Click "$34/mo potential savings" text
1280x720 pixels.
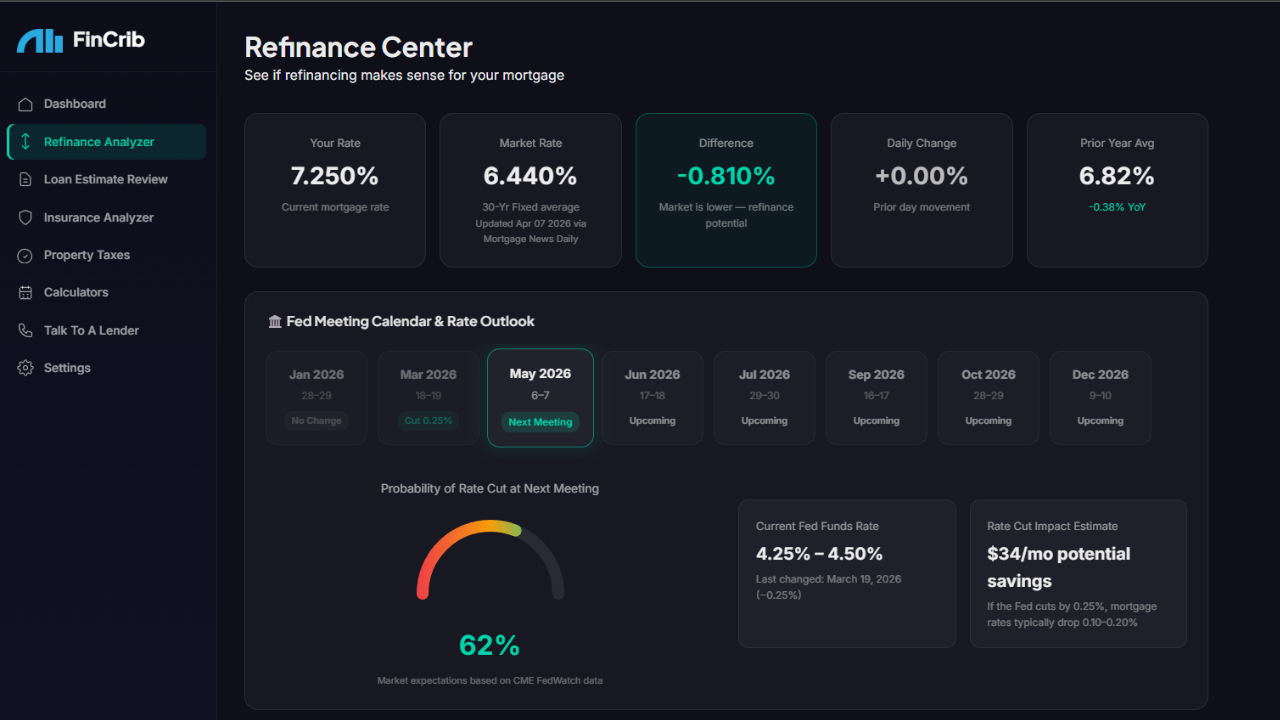pos(1059,568)
